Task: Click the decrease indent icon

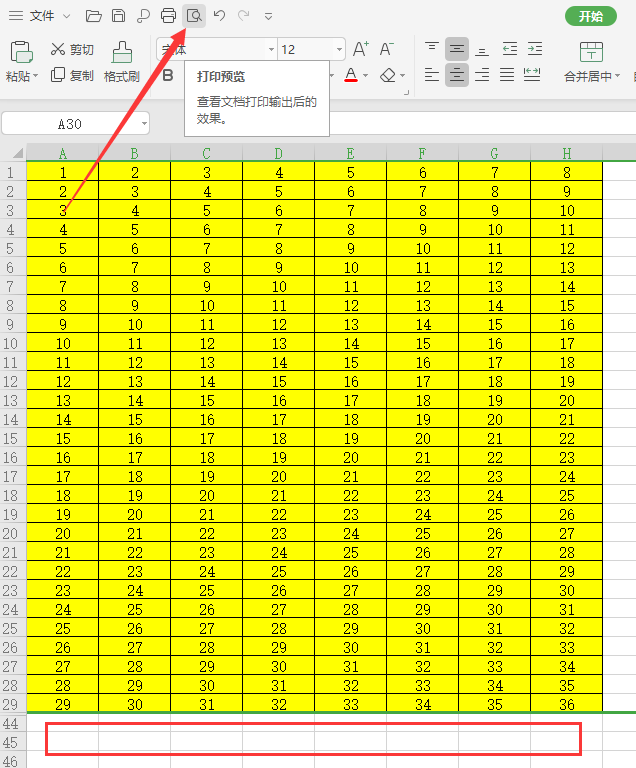Action: pyautogui.click(x=510, y=48)
